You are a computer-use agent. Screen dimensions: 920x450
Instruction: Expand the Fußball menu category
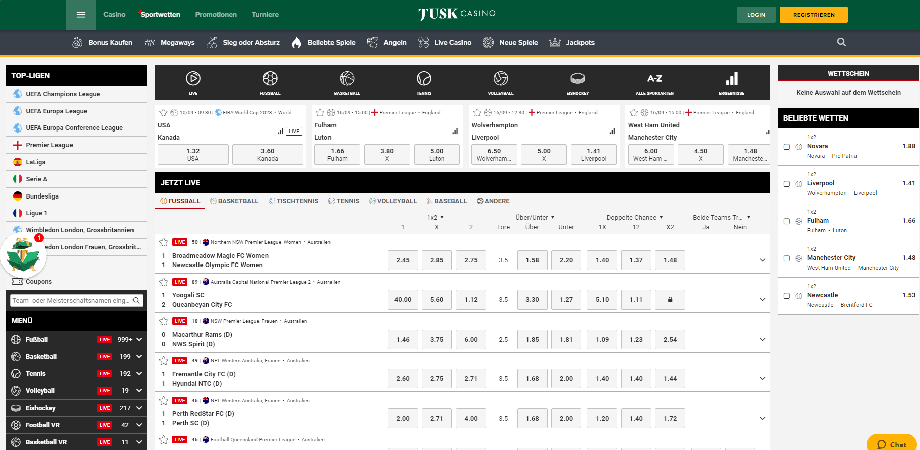(139, 340)
